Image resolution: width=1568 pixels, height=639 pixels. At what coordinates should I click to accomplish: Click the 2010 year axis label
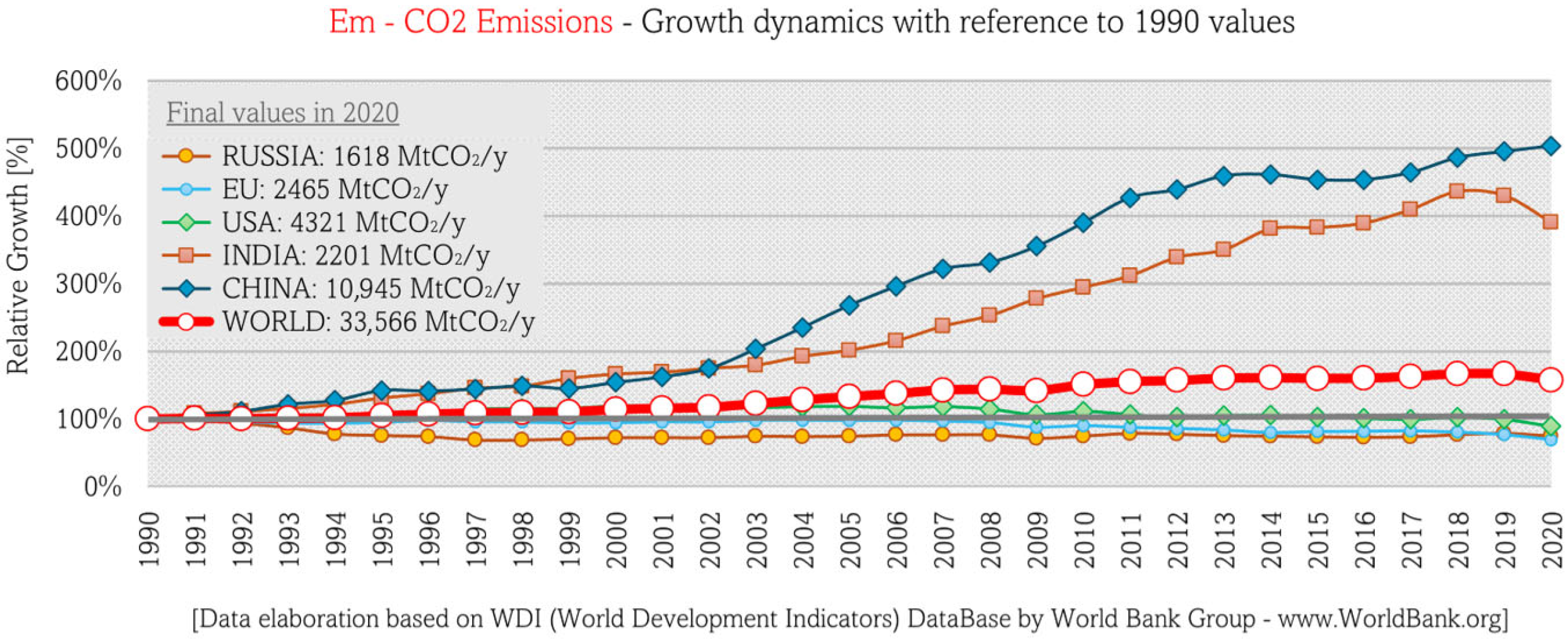coord(1083,540)
